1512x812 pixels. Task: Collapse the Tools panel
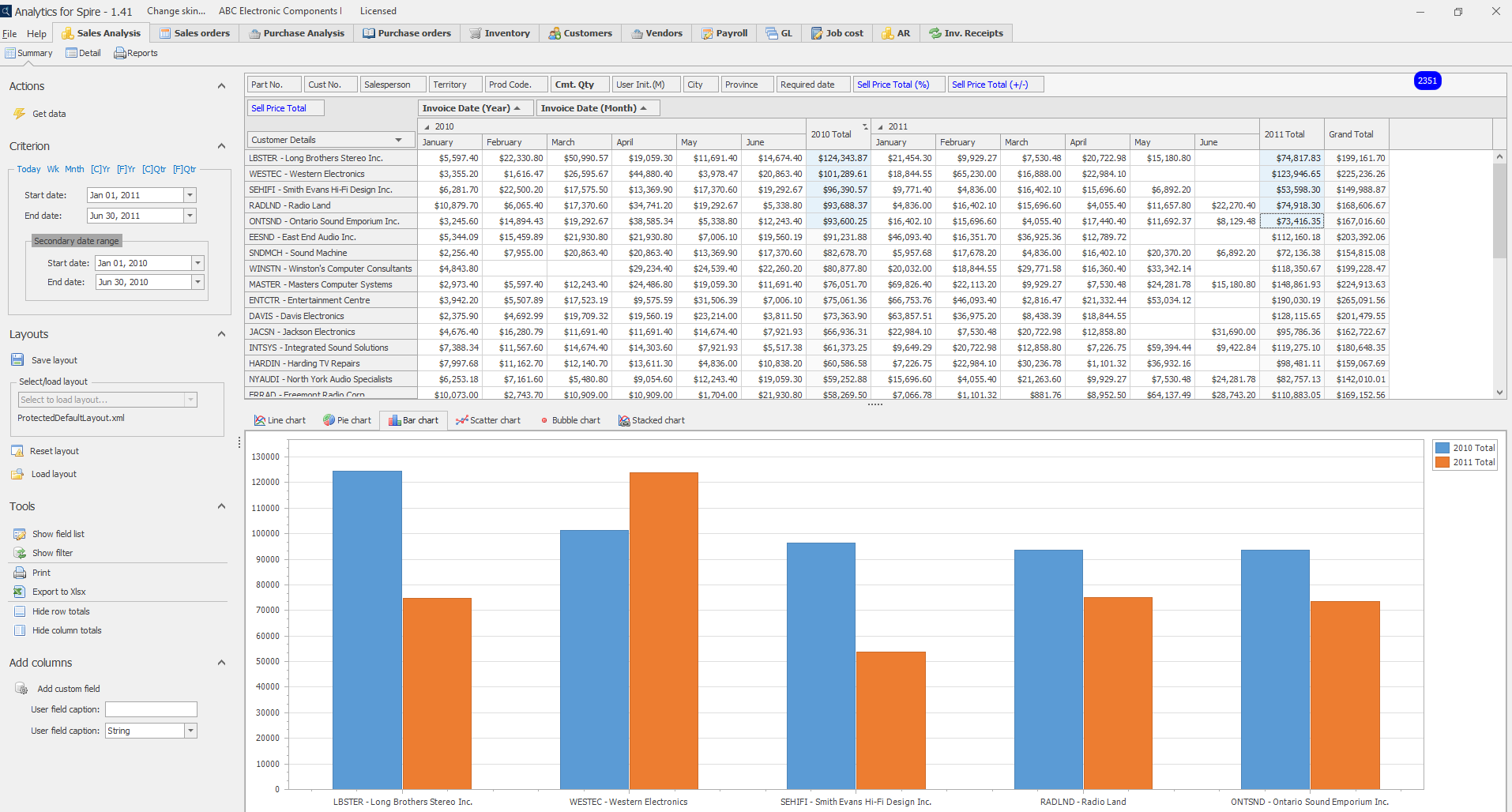click(x=221, y=506)
